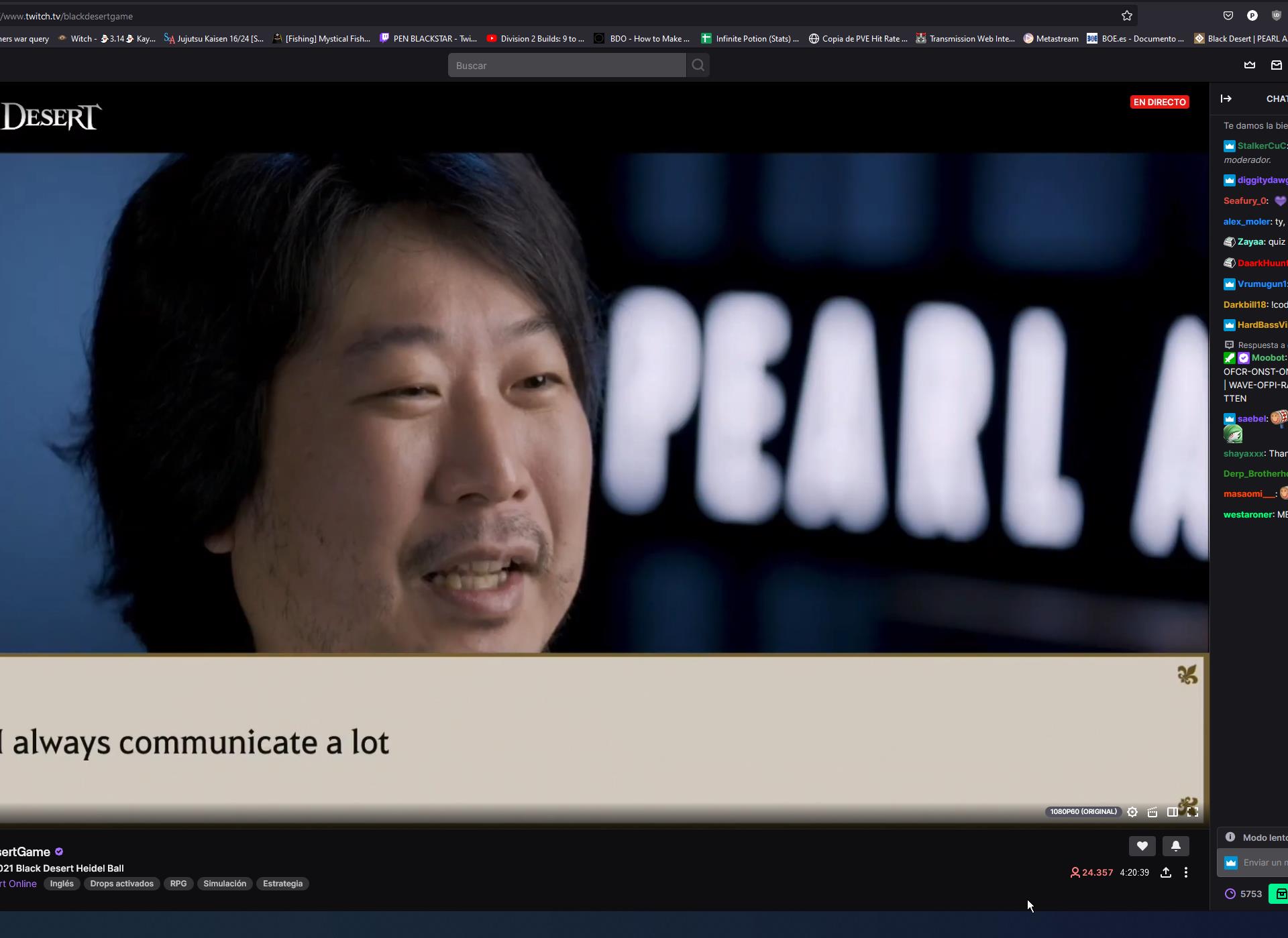Screen dimensions: 1288x938
Task: Click the shield extension icon in the toolbar
Action: pos(1276,15)
